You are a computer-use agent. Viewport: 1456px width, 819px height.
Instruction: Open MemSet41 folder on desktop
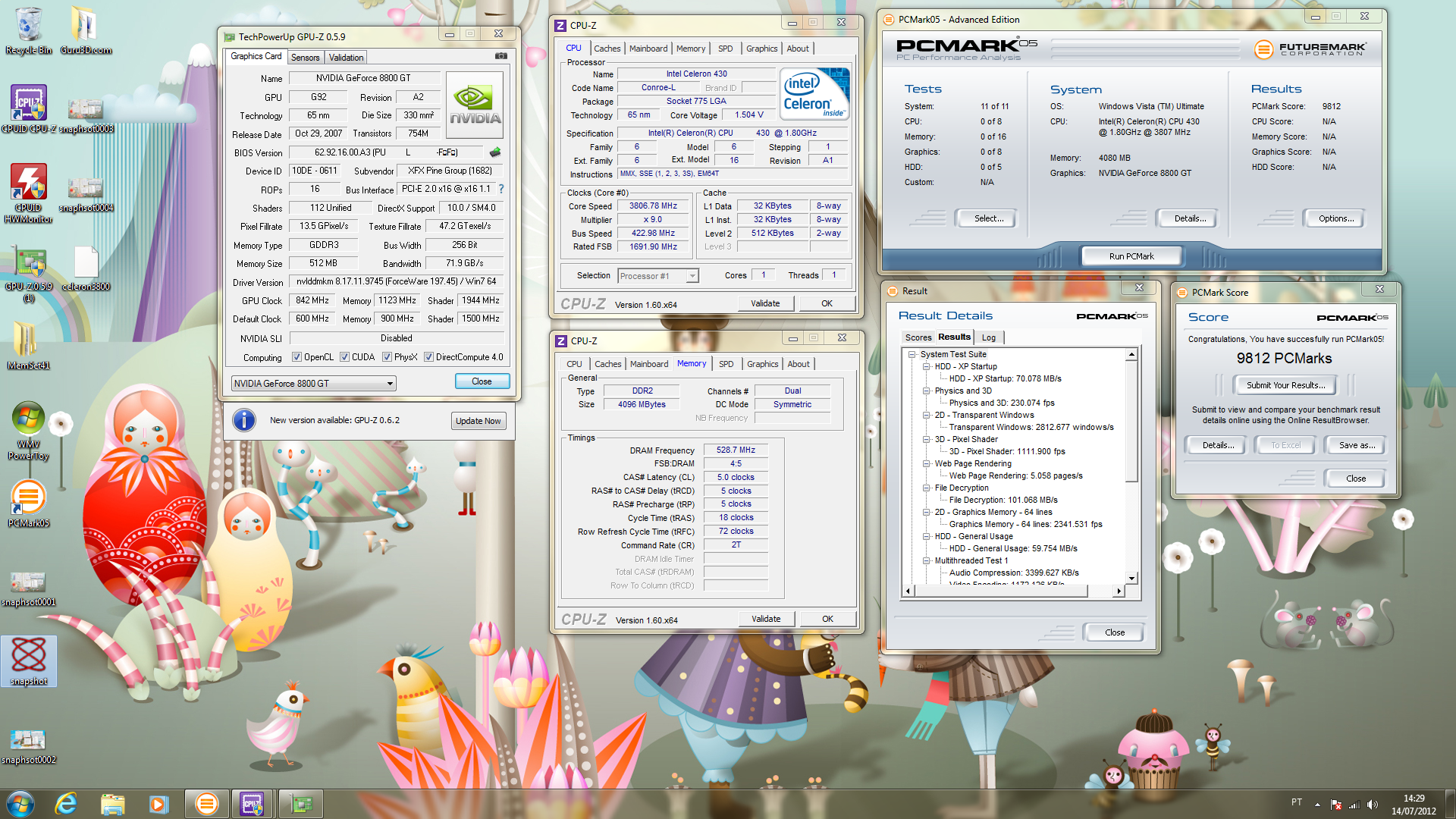[28, 345]
